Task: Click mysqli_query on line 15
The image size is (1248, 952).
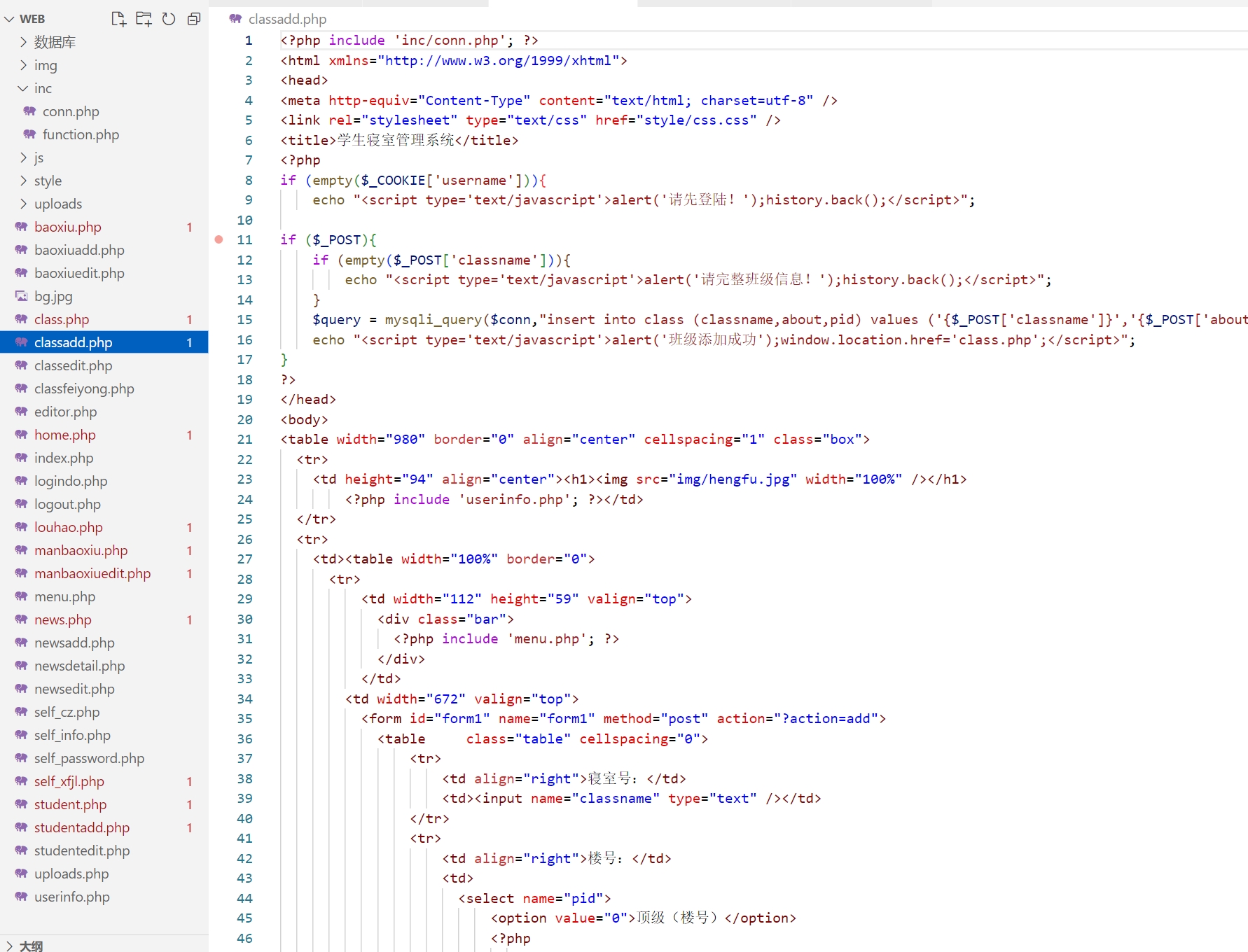Action: pos(434,320)
